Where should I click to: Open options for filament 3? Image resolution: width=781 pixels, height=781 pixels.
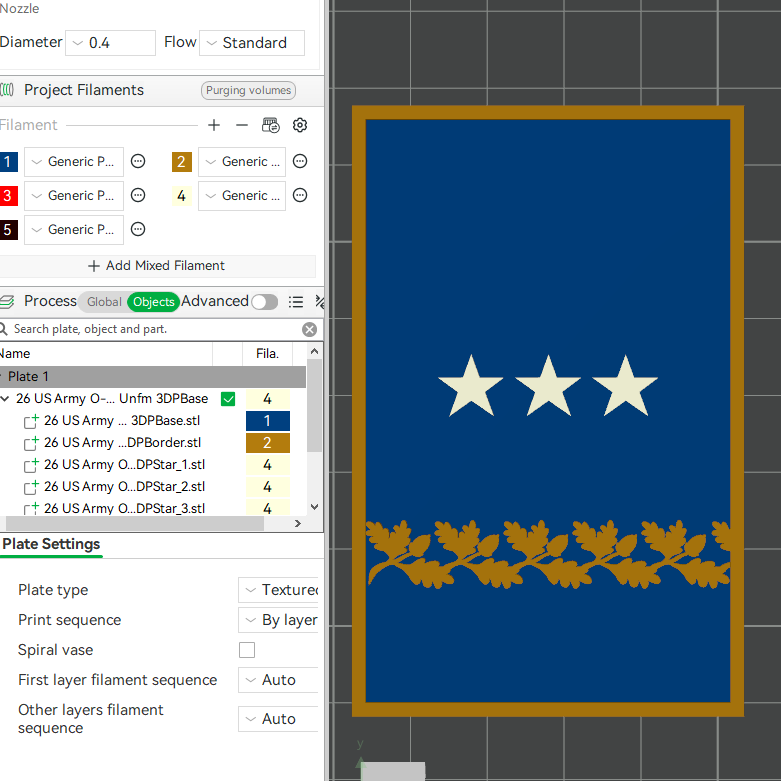click(138, 195)
